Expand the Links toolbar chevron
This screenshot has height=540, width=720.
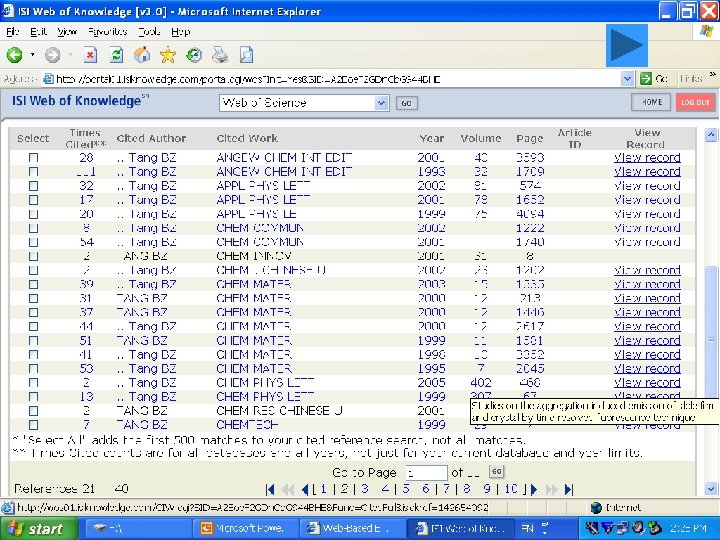click(x=713, y=74)
